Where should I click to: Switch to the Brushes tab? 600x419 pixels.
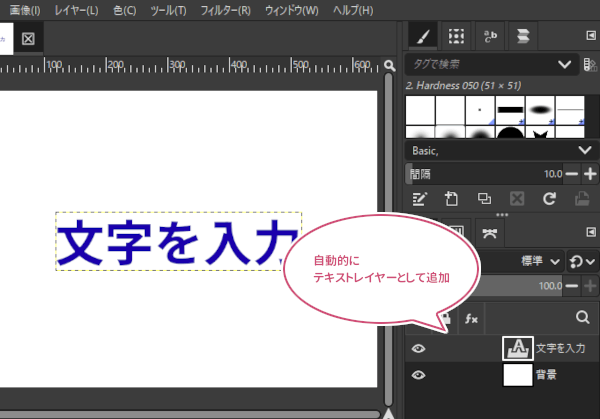pos(423,36)
